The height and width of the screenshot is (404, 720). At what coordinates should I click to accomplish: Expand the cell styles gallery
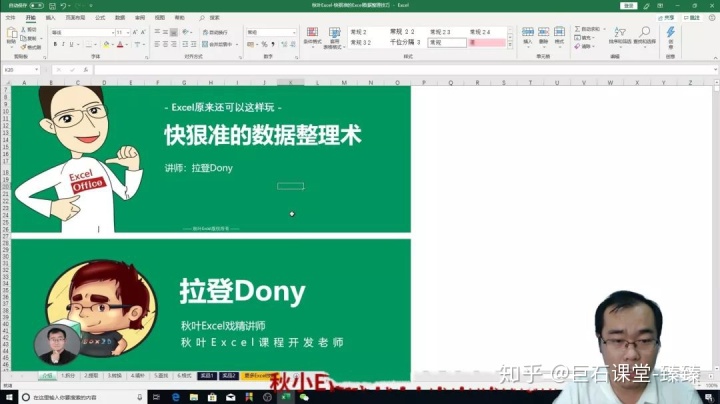click(510, 45)
